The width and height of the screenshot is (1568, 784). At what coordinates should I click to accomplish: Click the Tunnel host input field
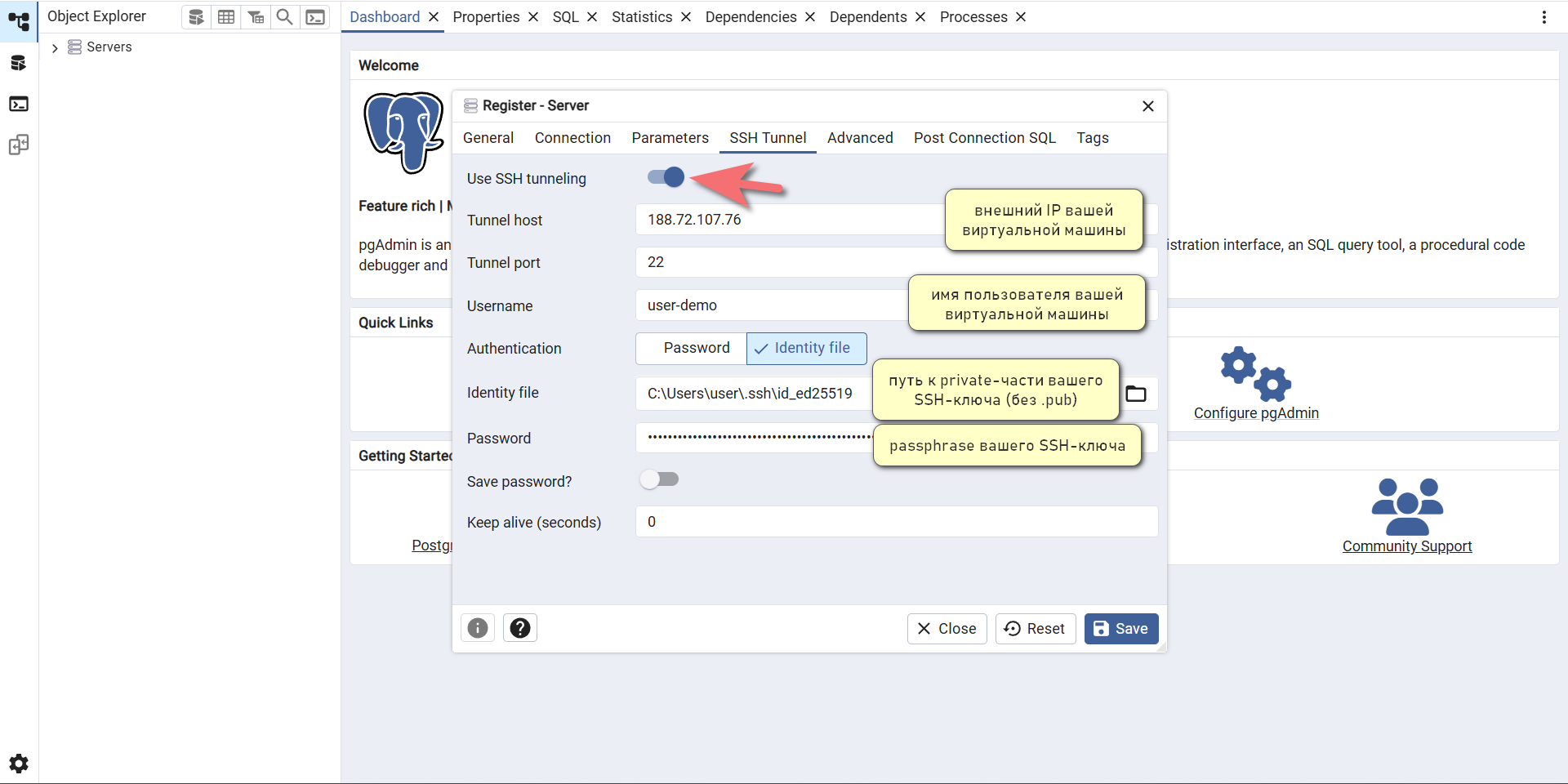point(897,220)
